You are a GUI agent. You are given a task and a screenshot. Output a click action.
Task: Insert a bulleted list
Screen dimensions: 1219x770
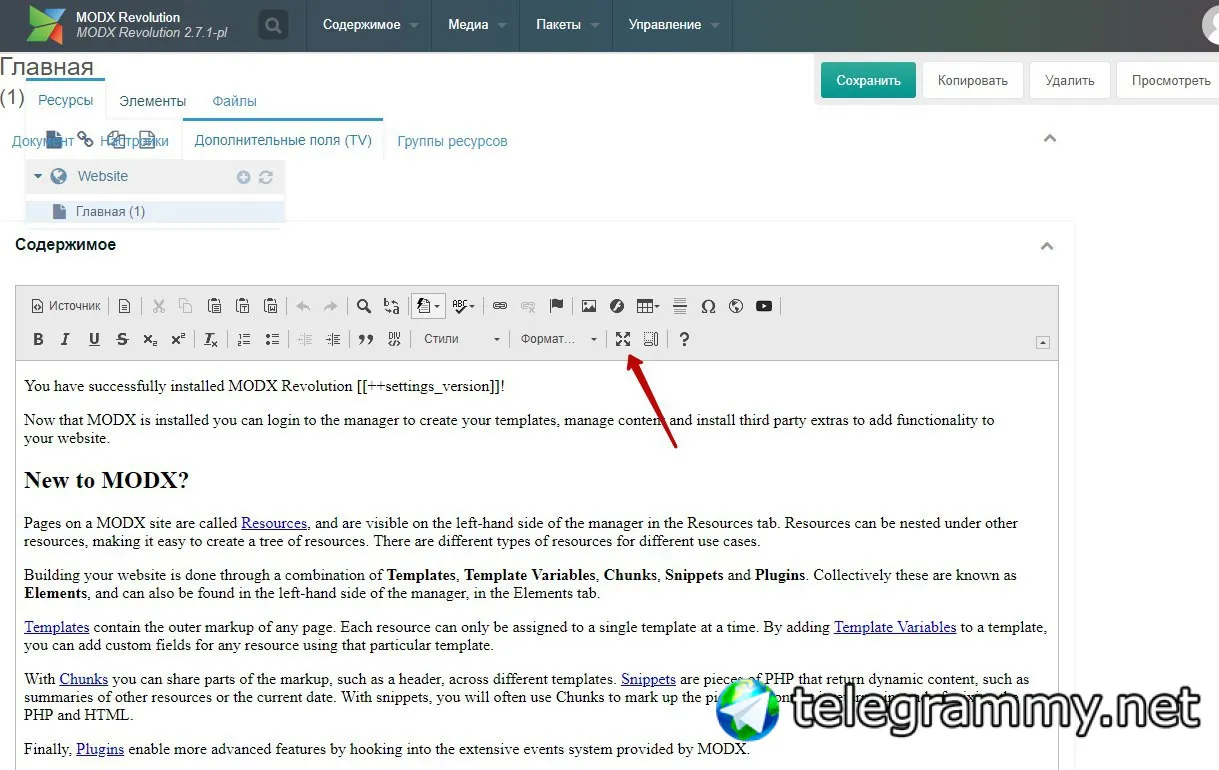pyautogui.click(x=272, y=339)
